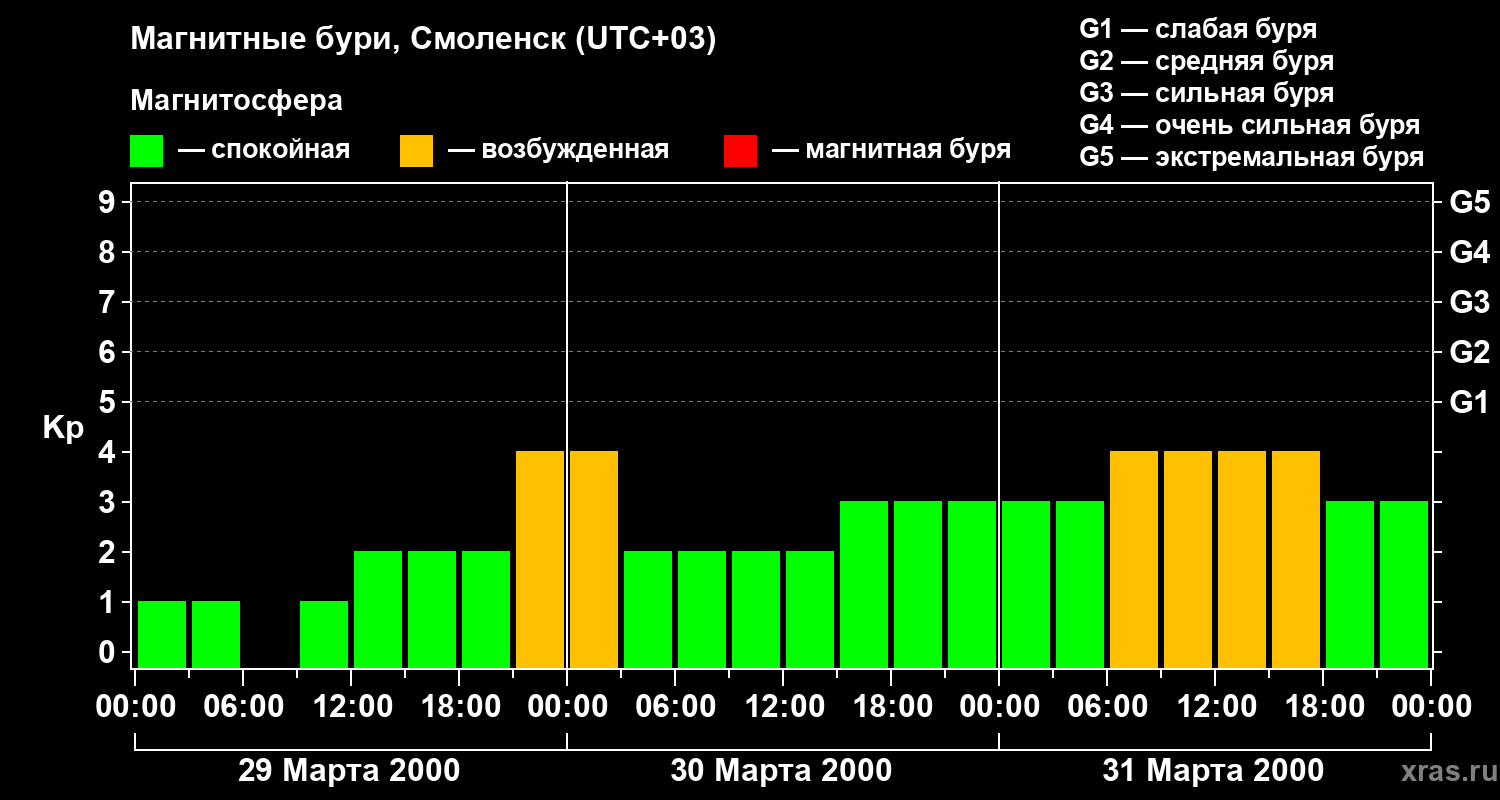Click the chart title 'Магнитные бури, Смоленск'
1500x800 pixels.
tap(423, 40)
